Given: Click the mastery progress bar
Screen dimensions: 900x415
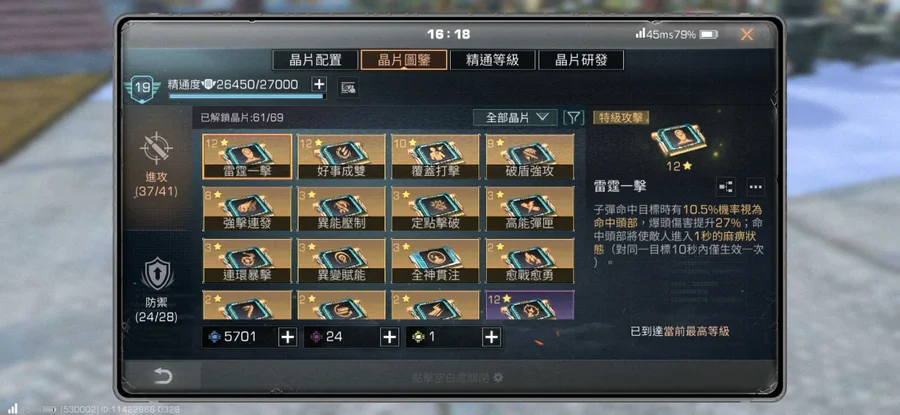Looking at the screenshot, I should (x=247, y=96).
